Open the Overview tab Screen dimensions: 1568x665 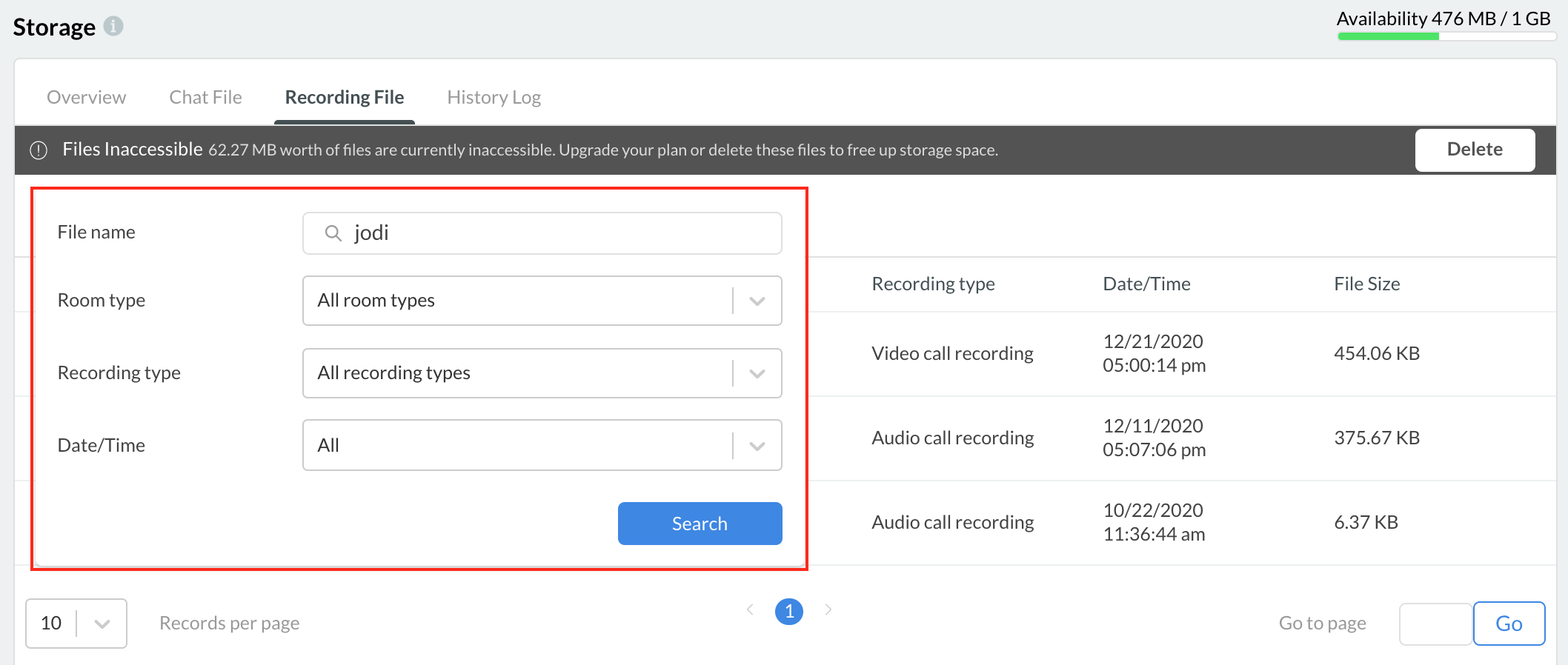(86, 97)
